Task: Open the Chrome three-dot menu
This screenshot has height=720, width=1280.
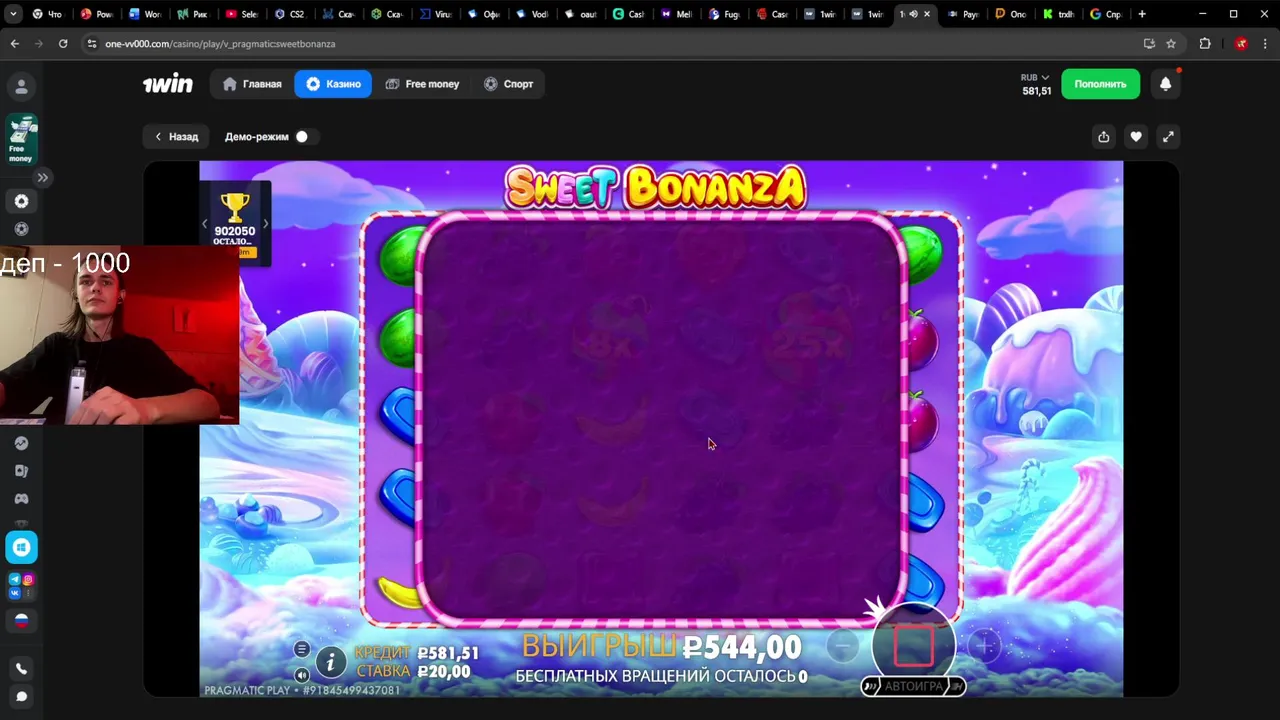Action: pyautogui.click(x=1266, y=44)
